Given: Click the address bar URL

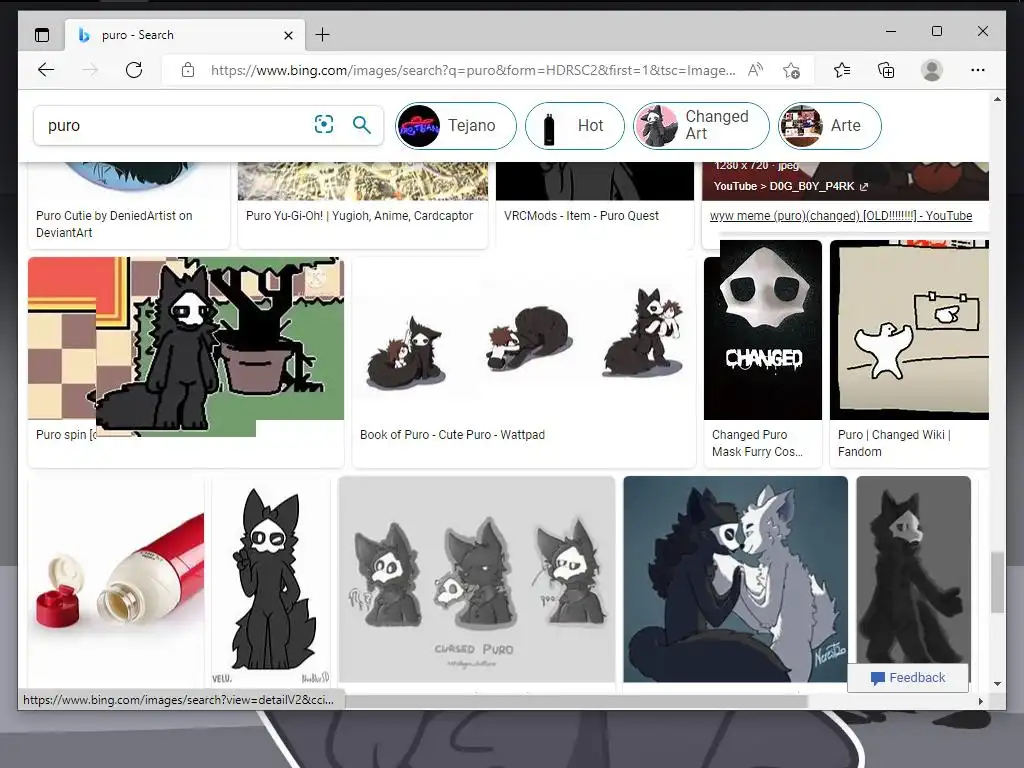Looking at the screenshot, I should tap(473, 70).
